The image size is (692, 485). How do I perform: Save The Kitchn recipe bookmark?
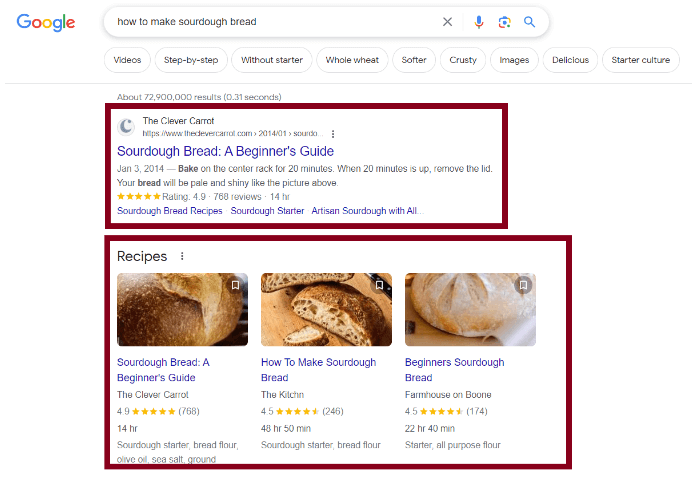point(379,285)
